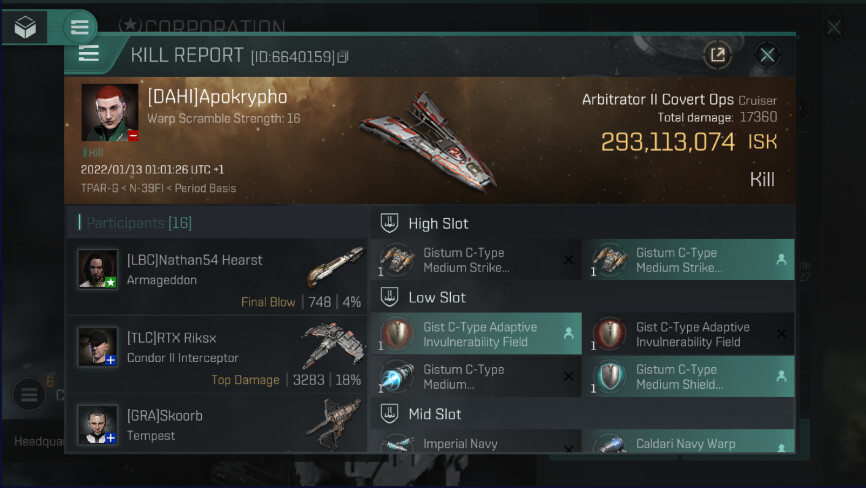Open the RTX Riksx participant entry
This screenshot has width=866, height=489.
(x=217, y=354)
